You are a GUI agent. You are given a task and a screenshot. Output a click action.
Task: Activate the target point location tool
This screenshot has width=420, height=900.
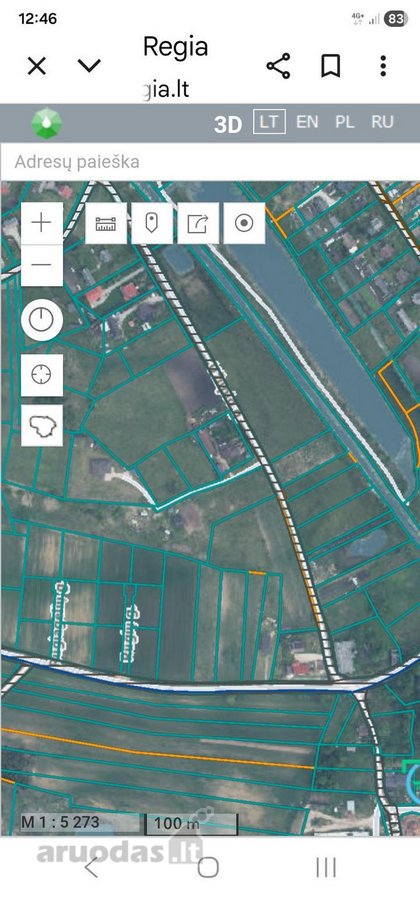[x=244, y=223]
